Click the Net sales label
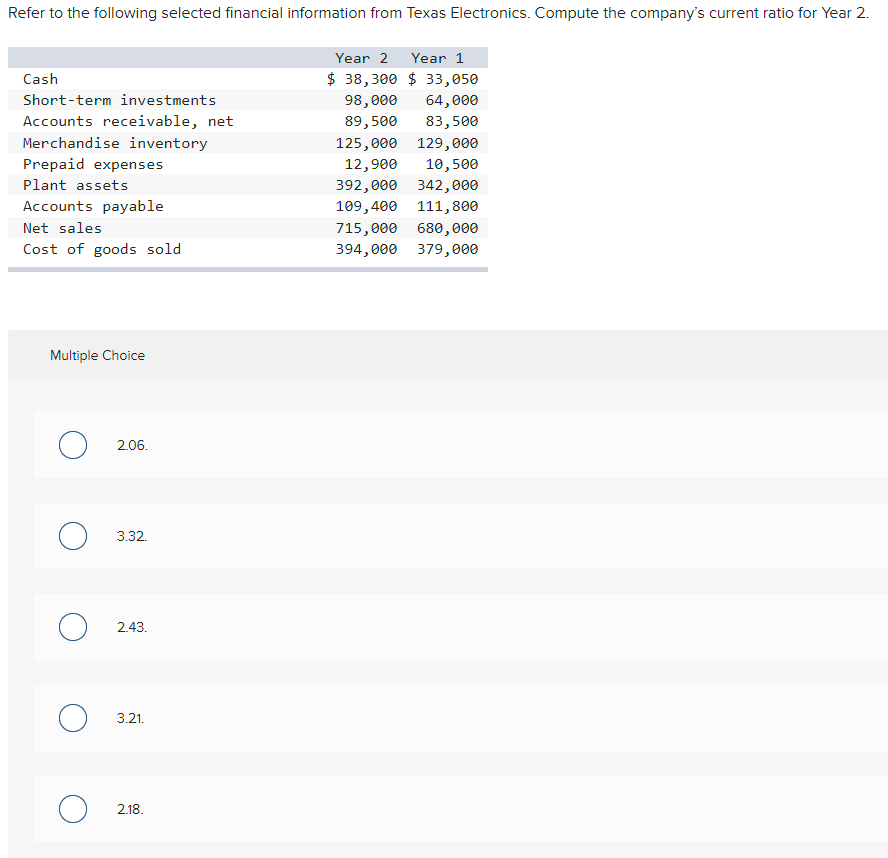The height and width of the screenshot is (858, 888). 62,228
